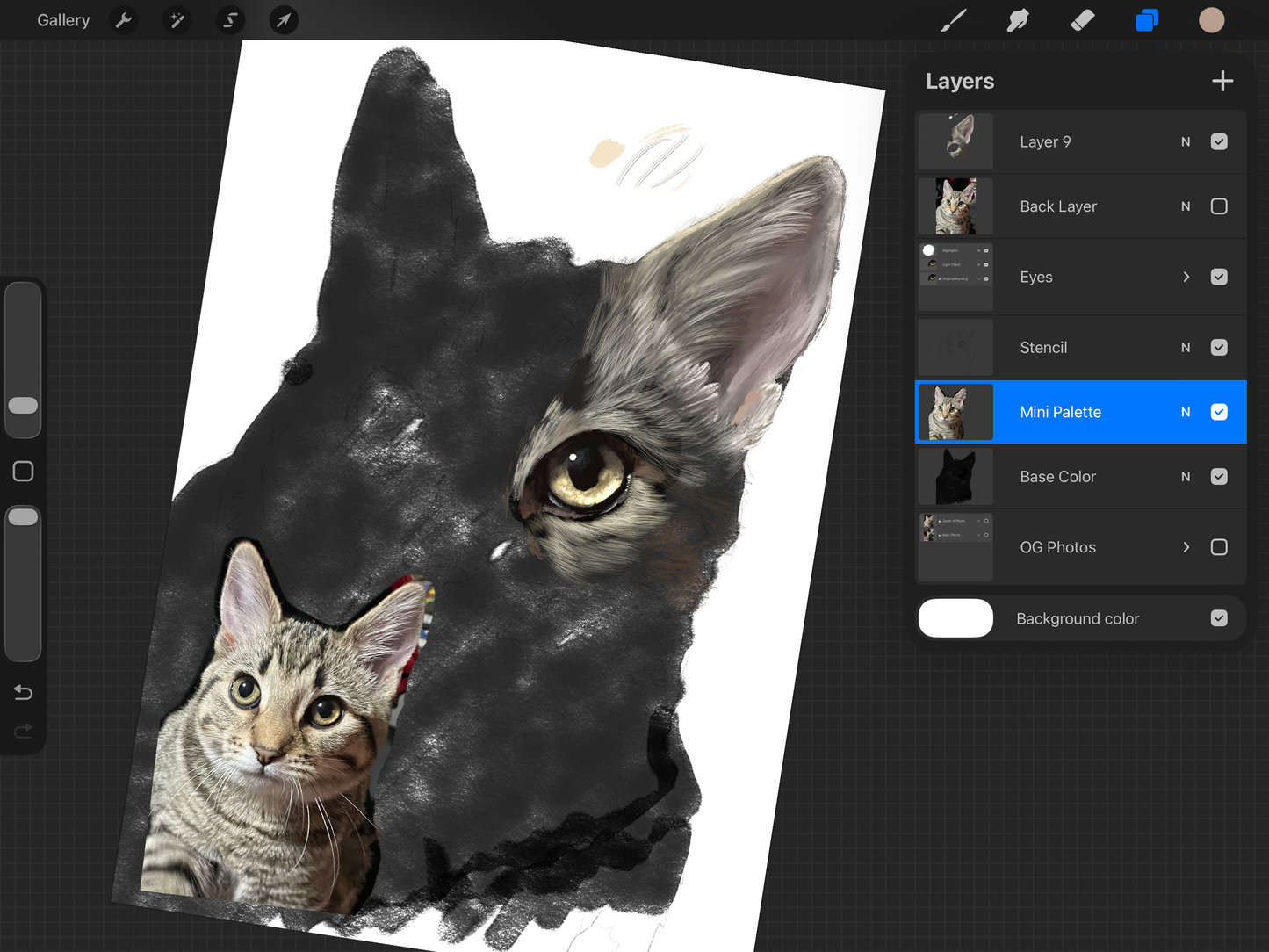
Task: Select the OG Photos group thumbnail
Action: (955, 547)
